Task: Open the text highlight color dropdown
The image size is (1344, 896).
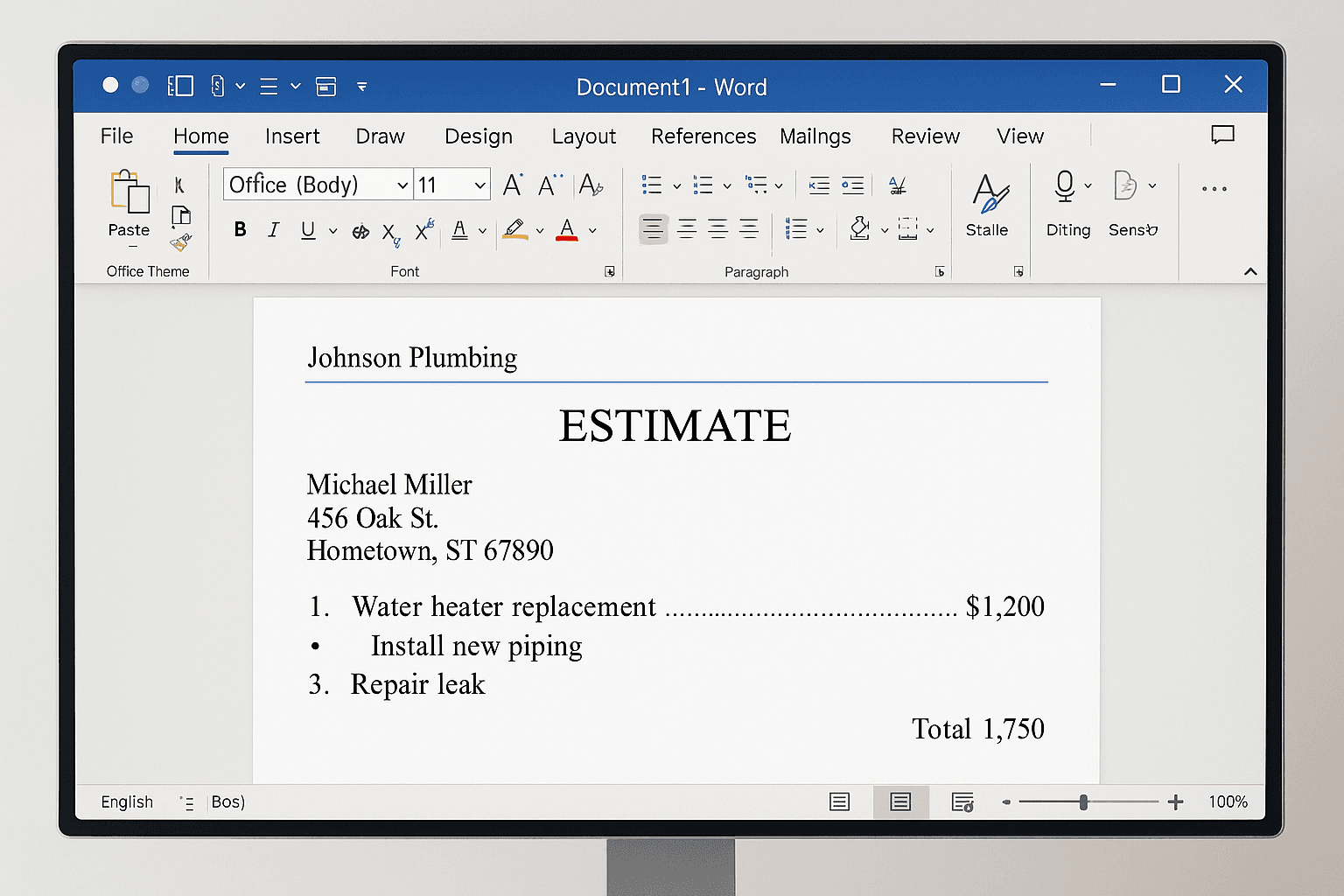Action: pyautogui.click(x=540, y=230)
